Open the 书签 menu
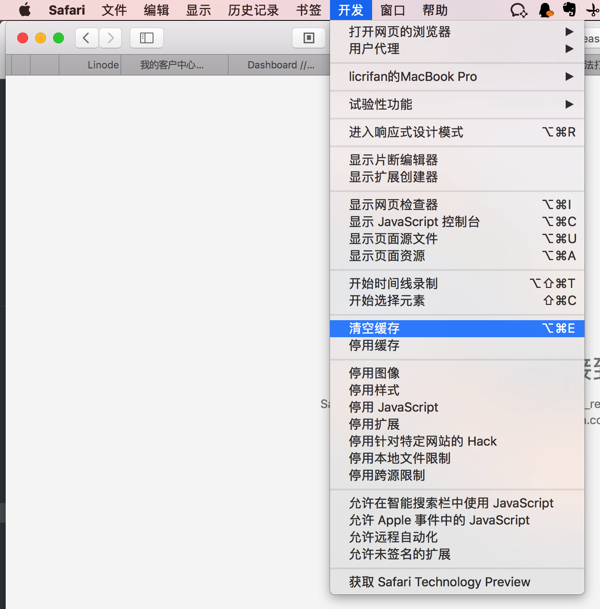600x609 pixels. (x=309, y=10)
